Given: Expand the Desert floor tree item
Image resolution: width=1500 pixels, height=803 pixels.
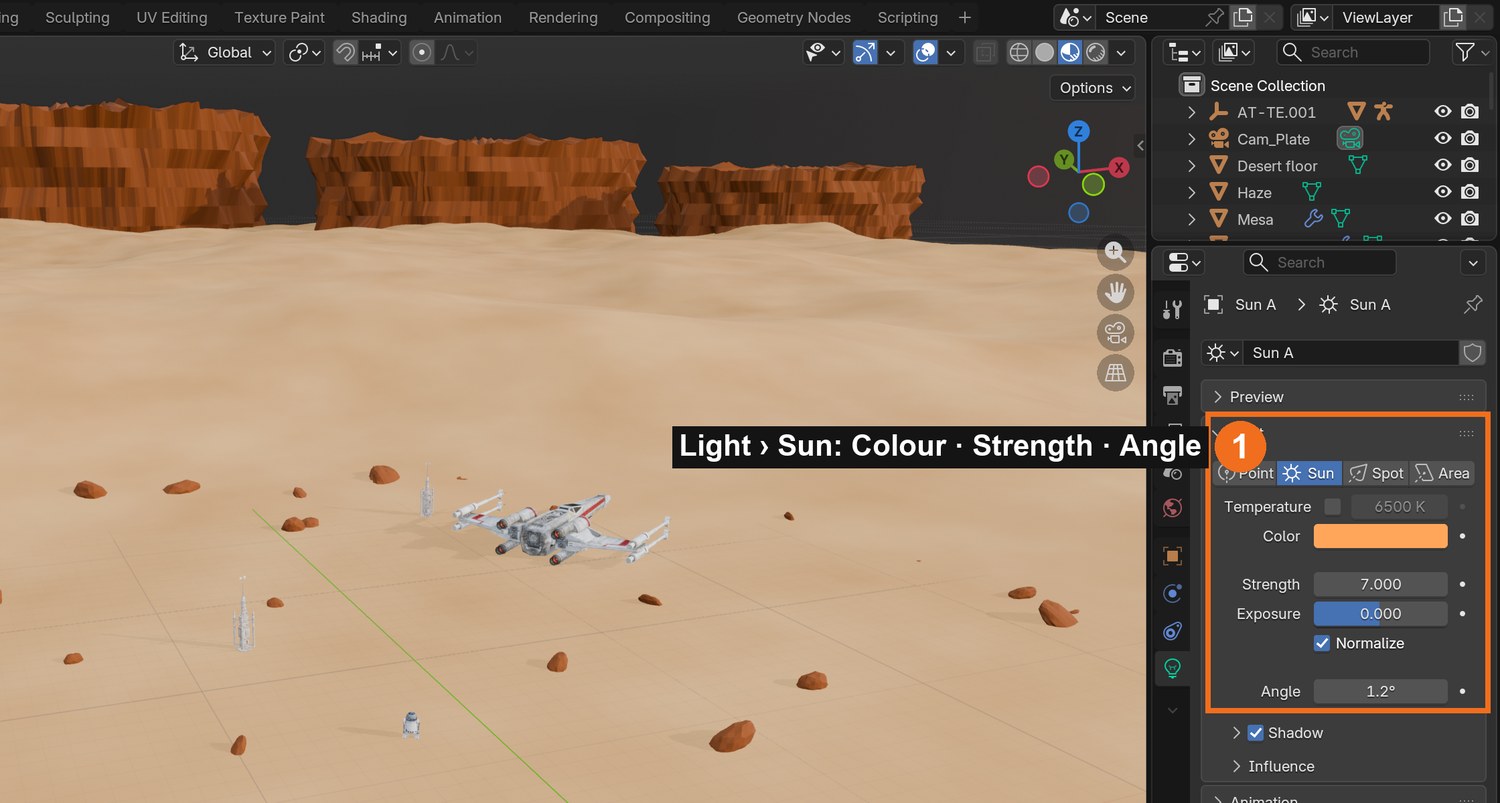Looking at the screenshot, I should click(x=1191, y=166).
